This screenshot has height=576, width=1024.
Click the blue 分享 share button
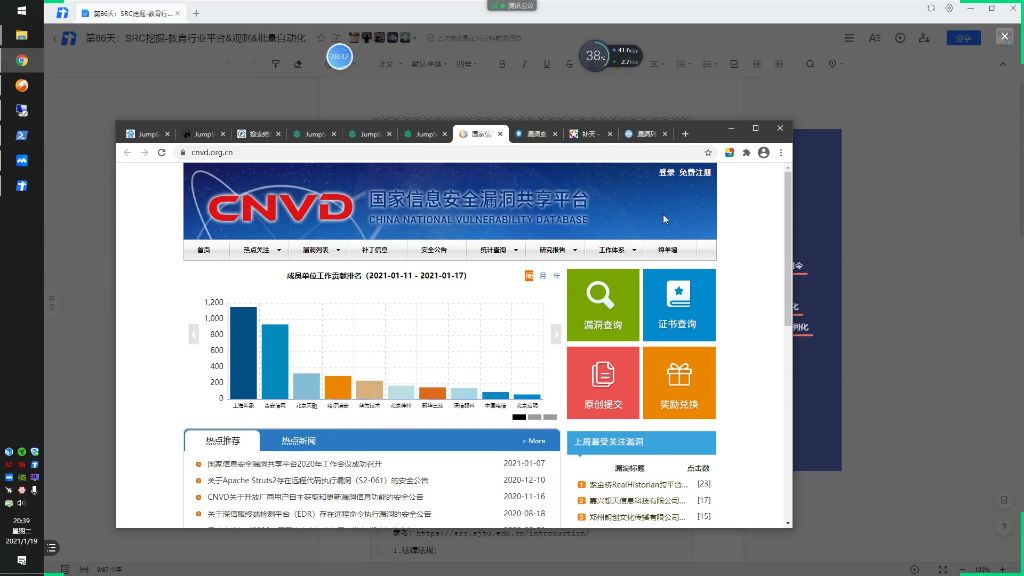(963, 38)
